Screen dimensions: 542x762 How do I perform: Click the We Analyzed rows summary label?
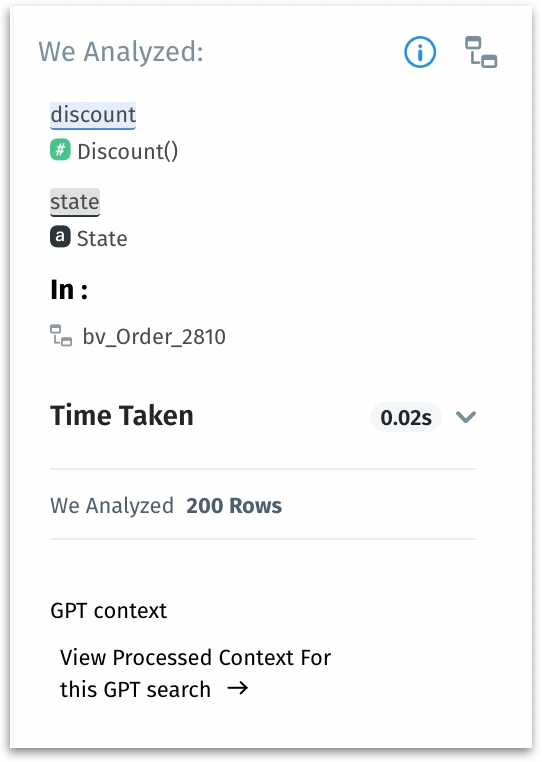point(112,506)
